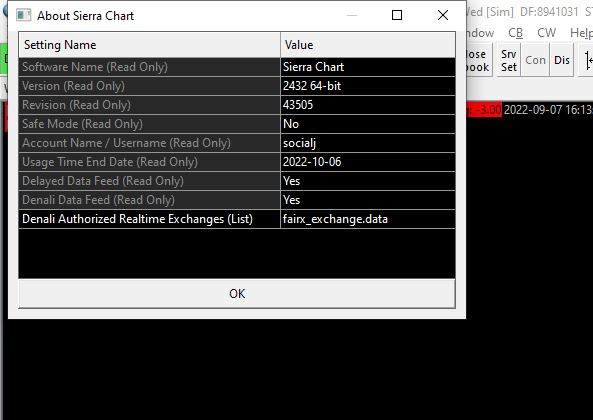
Task: Open the CB menu in main window
Action: pos(515,33)
